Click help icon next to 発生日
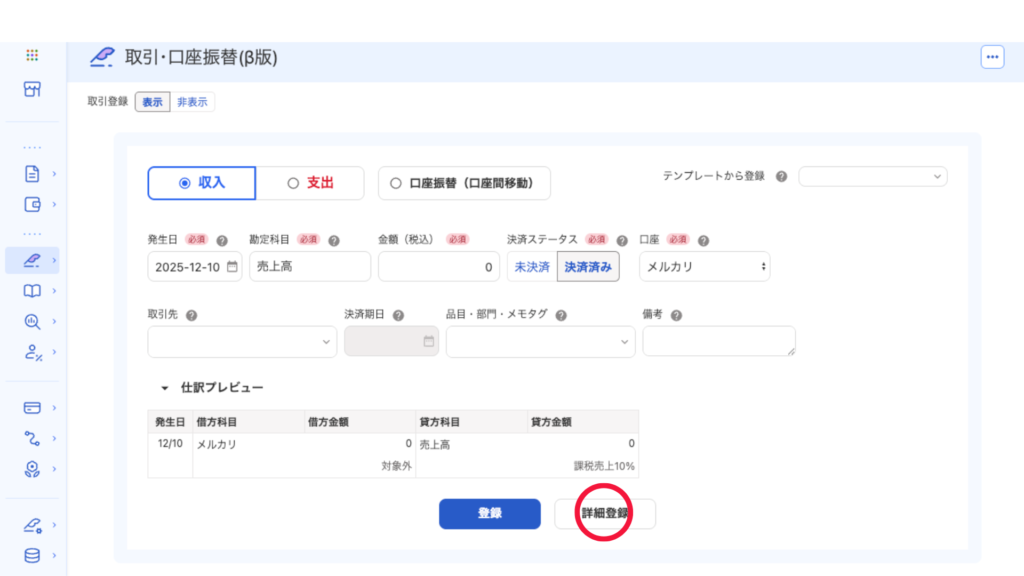This screenshot has height=576, width=1024. pyautogui.click(x=222, y=241)
